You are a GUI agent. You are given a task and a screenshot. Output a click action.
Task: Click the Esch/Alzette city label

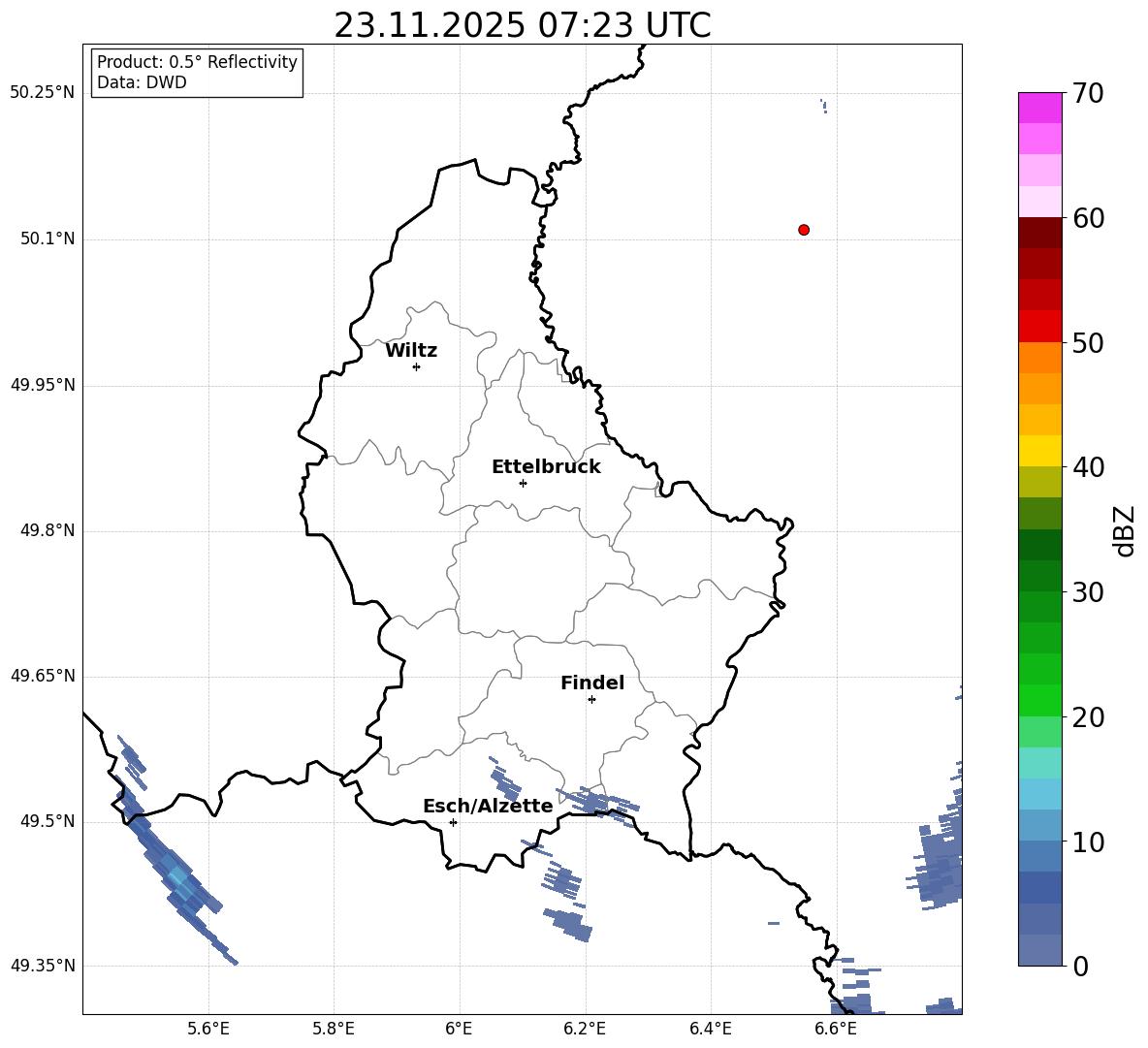point(488,806)
